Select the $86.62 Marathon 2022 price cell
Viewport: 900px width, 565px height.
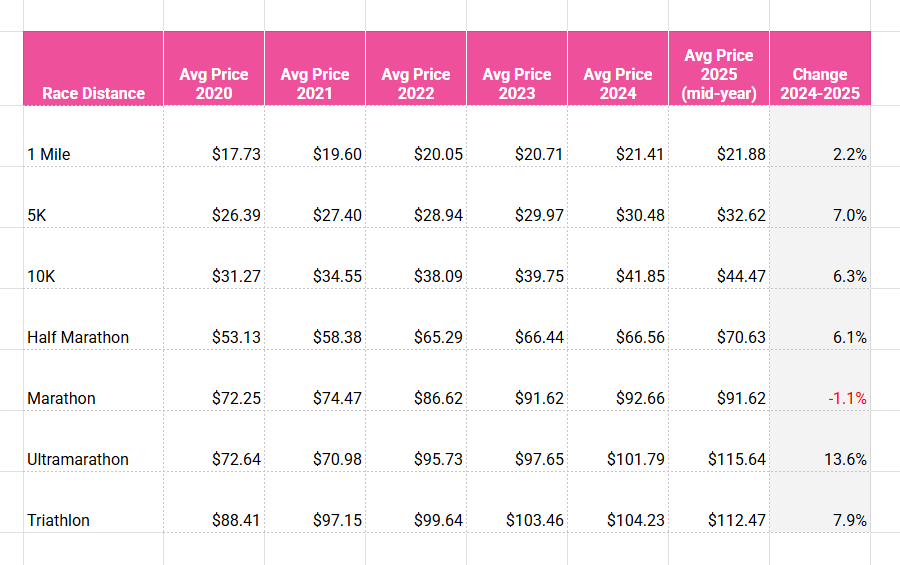tap(416, 380)
